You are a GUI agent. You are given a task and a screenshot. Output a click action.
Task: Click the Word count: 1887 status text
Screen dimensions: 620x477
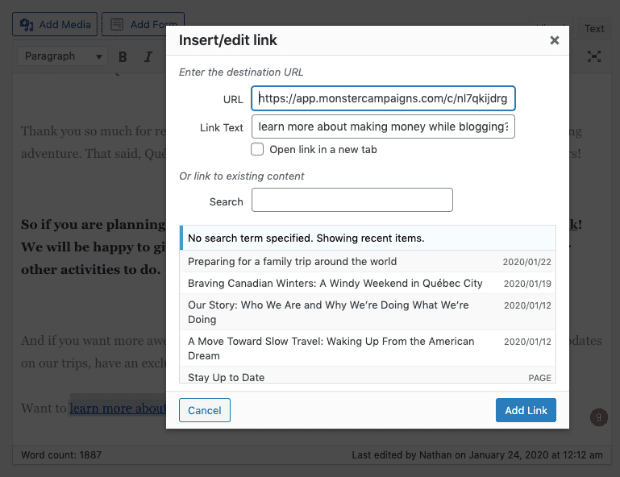[61, 455]
